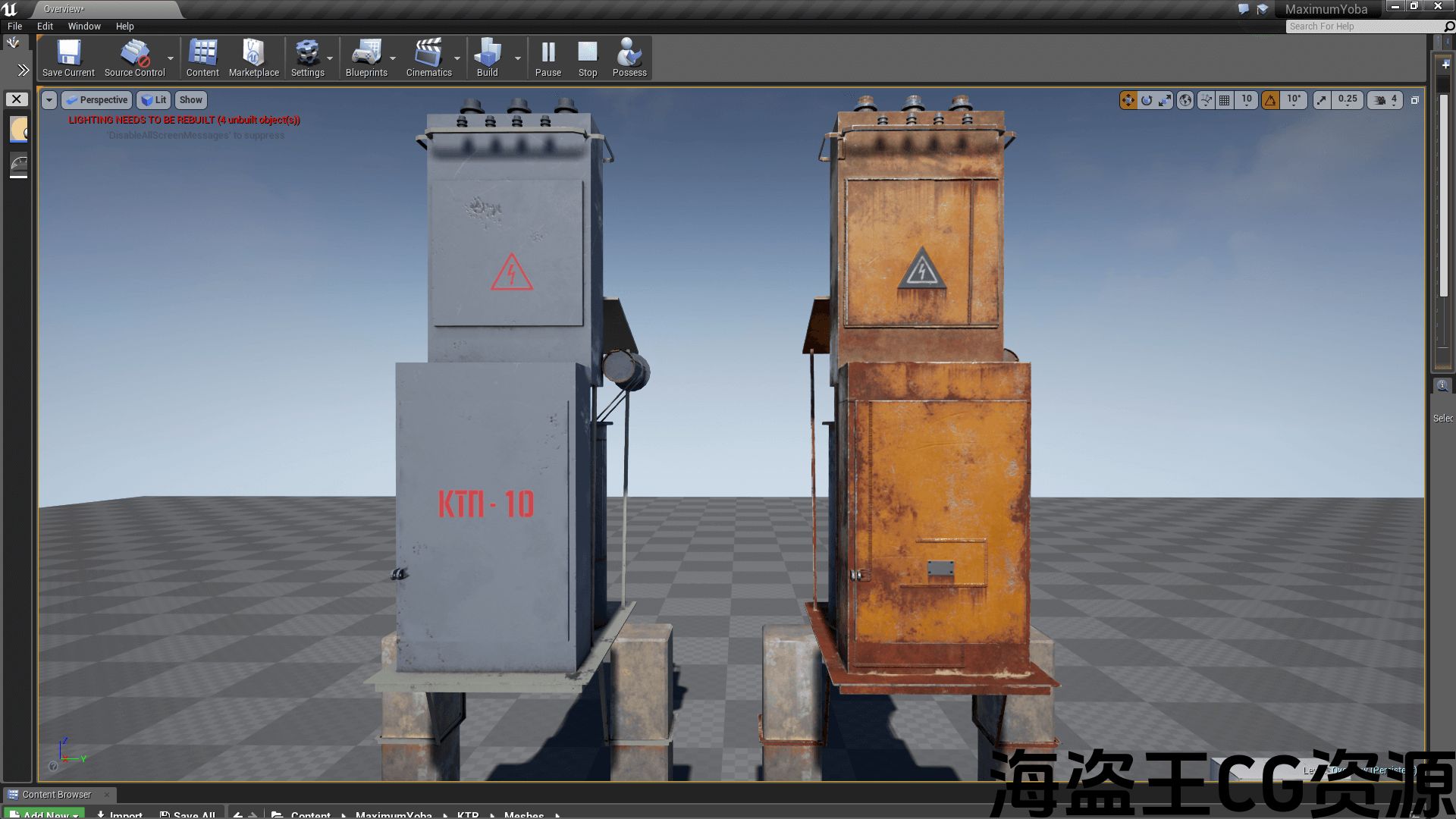Click the Perspective view mode button
Viewport: 1456px width, 819px height.
tap(97, 100)
